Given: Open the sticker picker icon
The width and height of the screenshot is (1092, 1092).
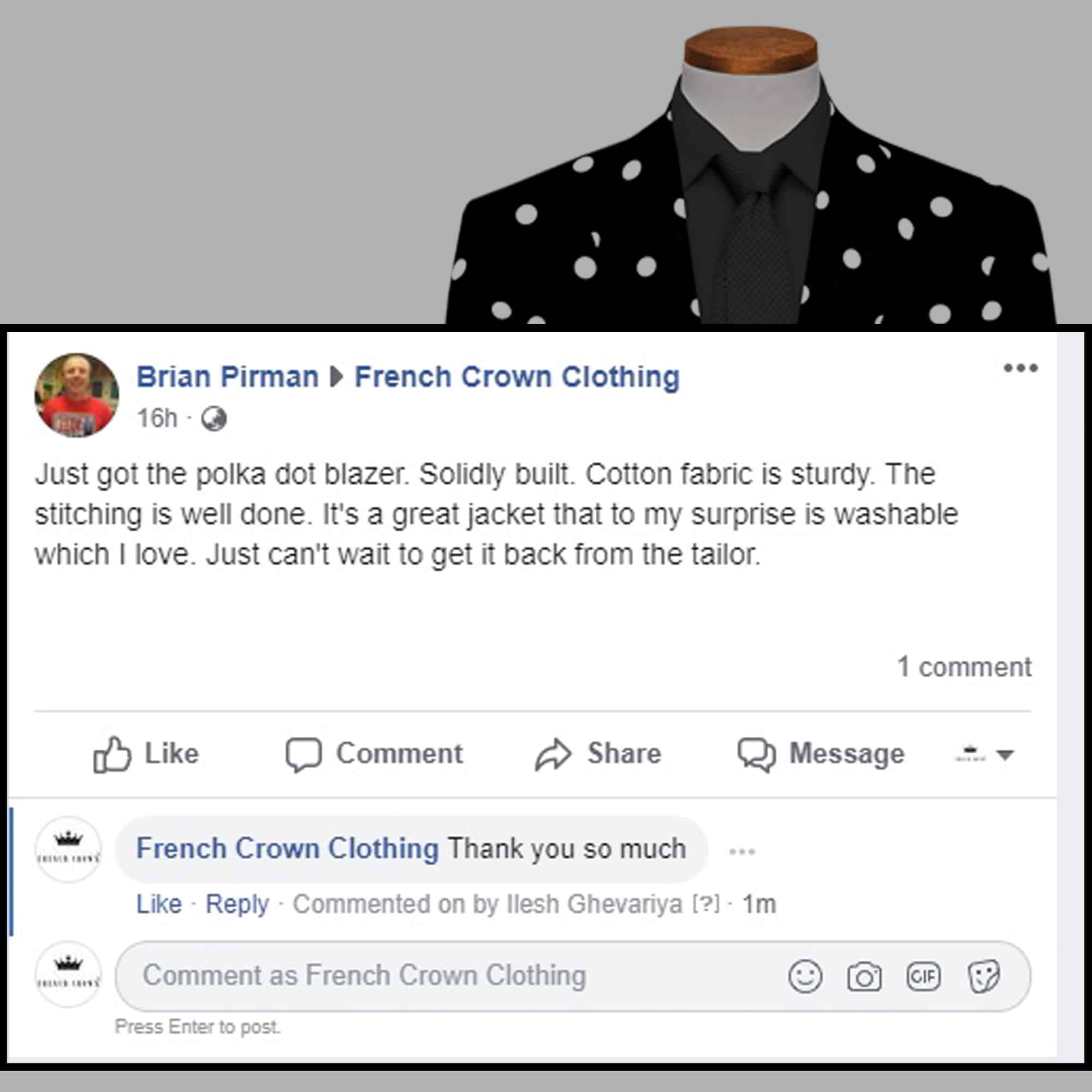Looking at the screenshot, I should (x=983, y=976).
